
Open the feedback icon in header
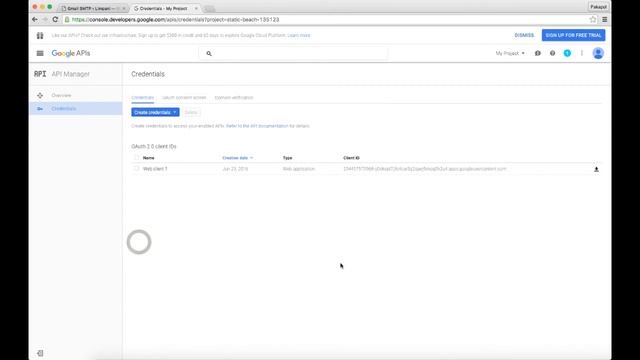pos(538,53)
